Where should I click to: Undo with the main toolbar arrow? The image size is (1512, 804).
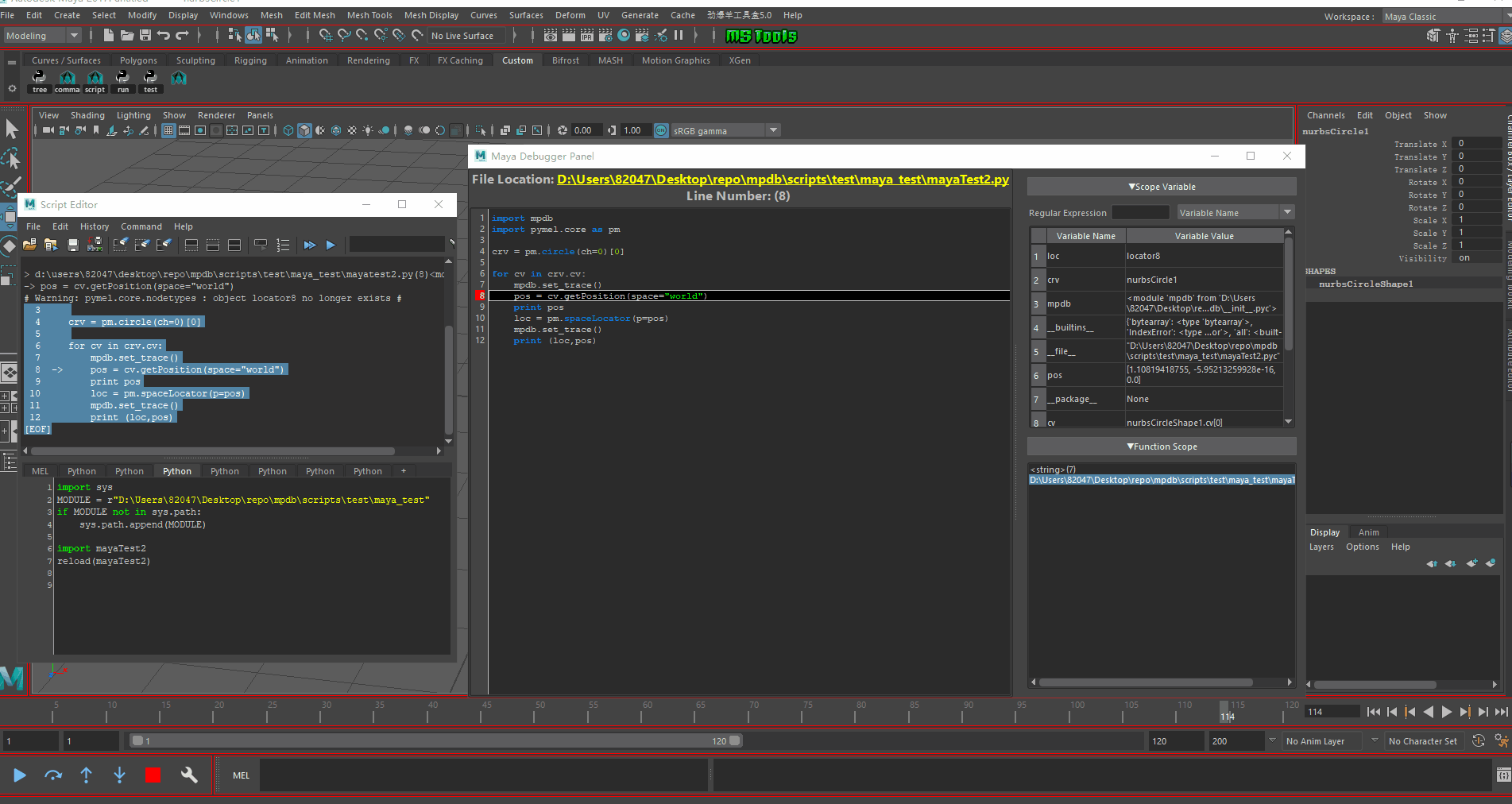[164, 35]
